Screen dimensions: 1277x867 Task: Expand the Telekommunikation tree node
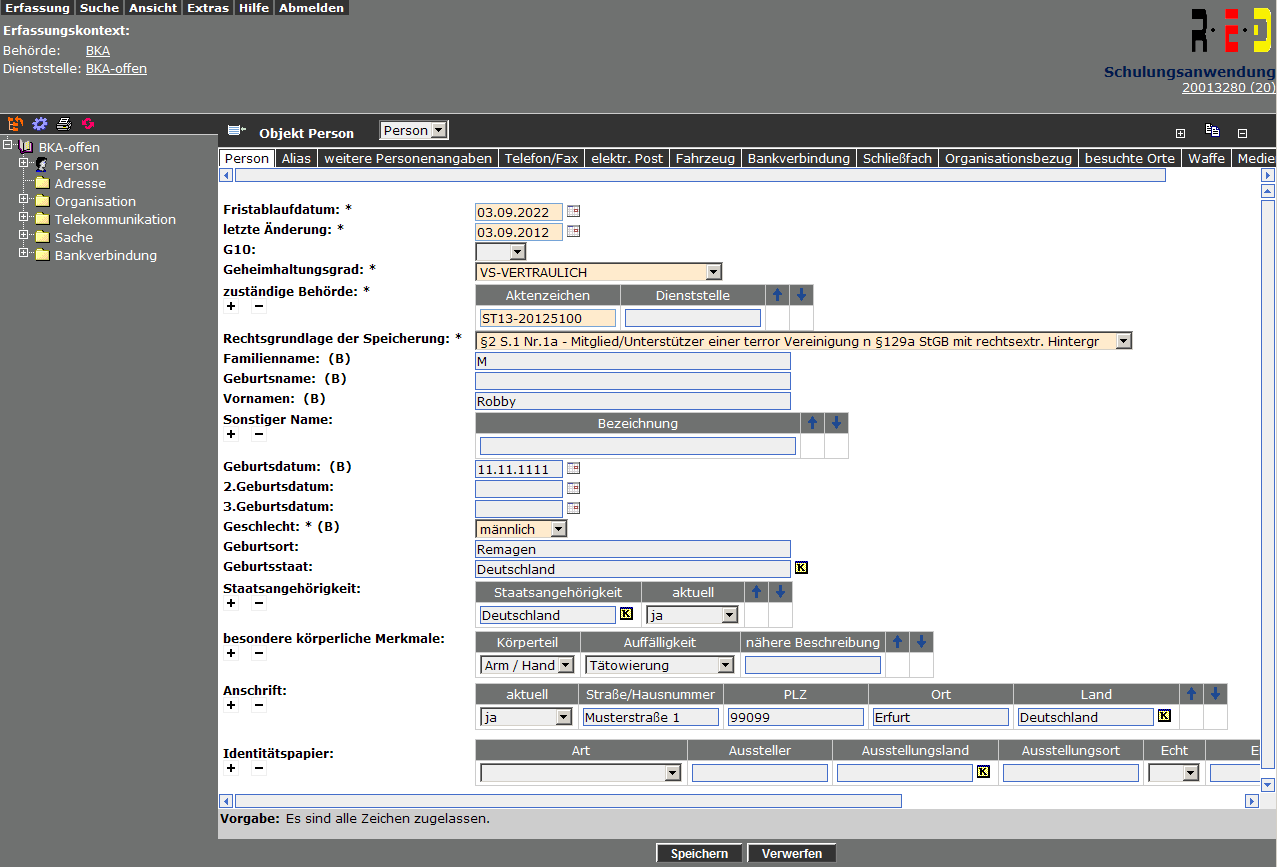[24, 219]
